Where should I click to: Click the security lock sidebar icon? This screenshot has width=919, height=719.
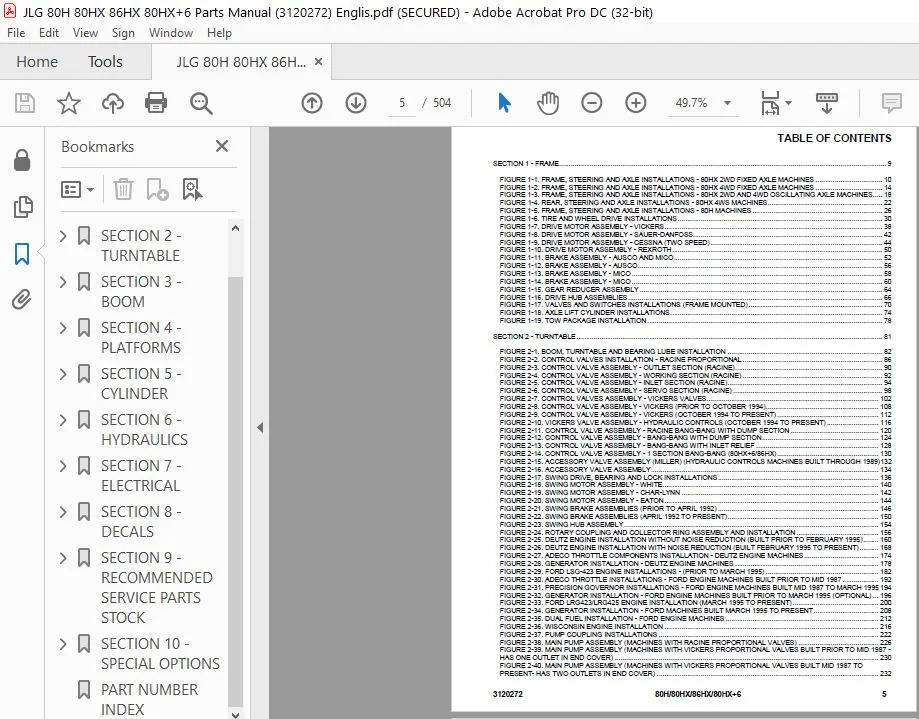(x=22, y=160)
